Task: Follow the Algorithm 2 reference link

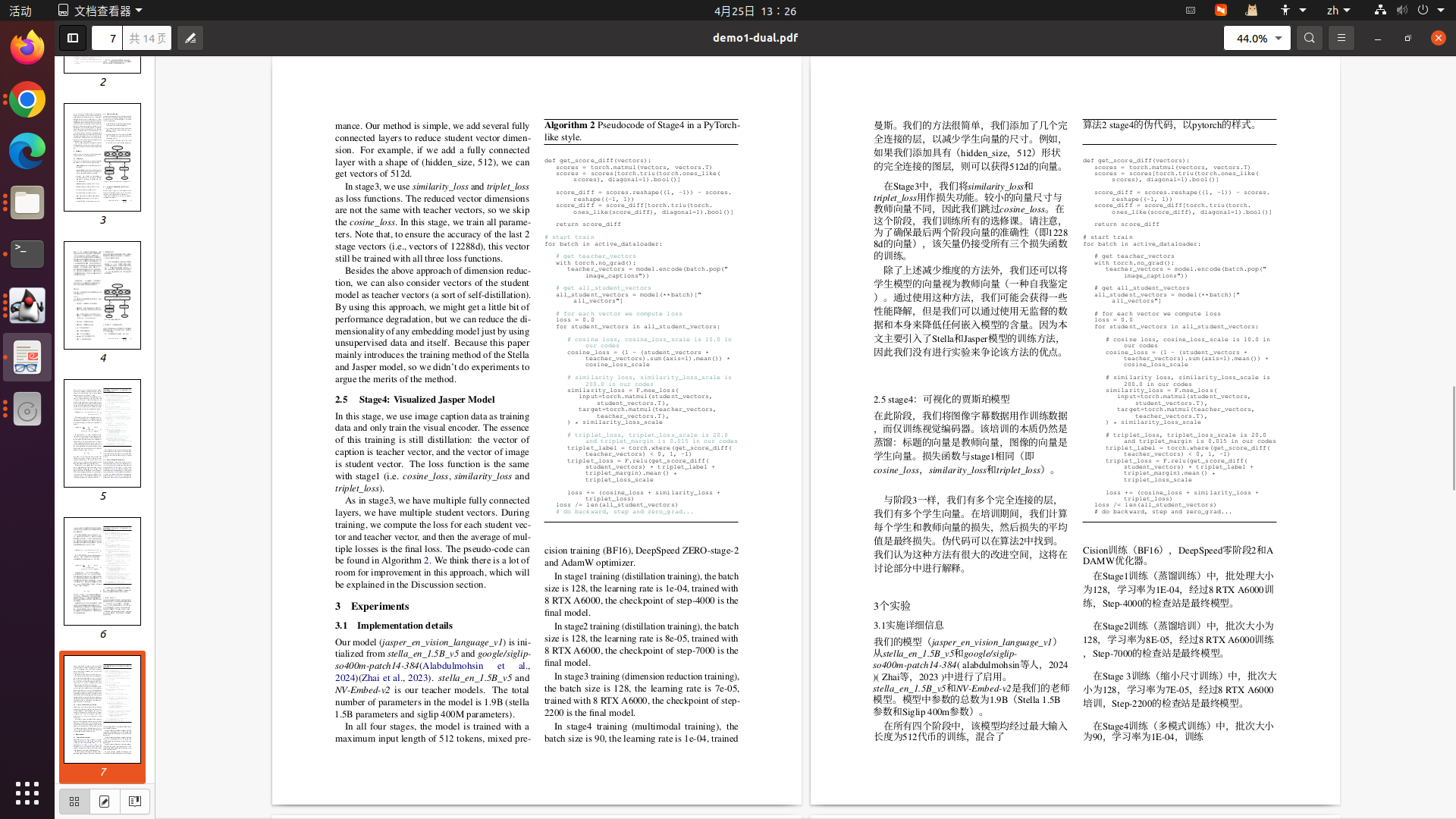Action: (x=426, y=560)
